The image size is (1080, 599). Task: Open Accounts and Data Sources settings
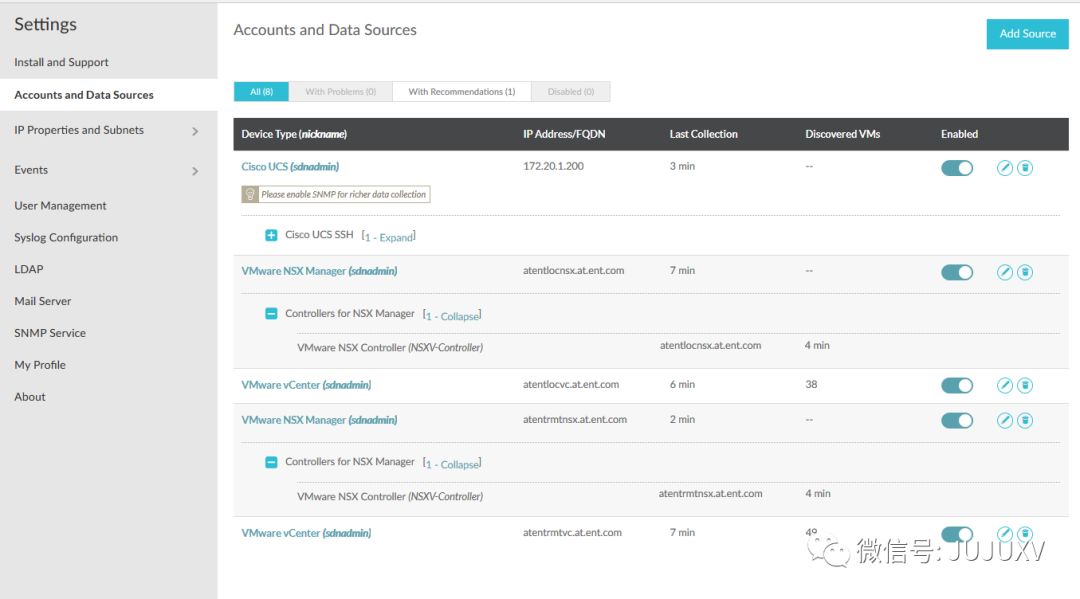(x=84, y=95)
